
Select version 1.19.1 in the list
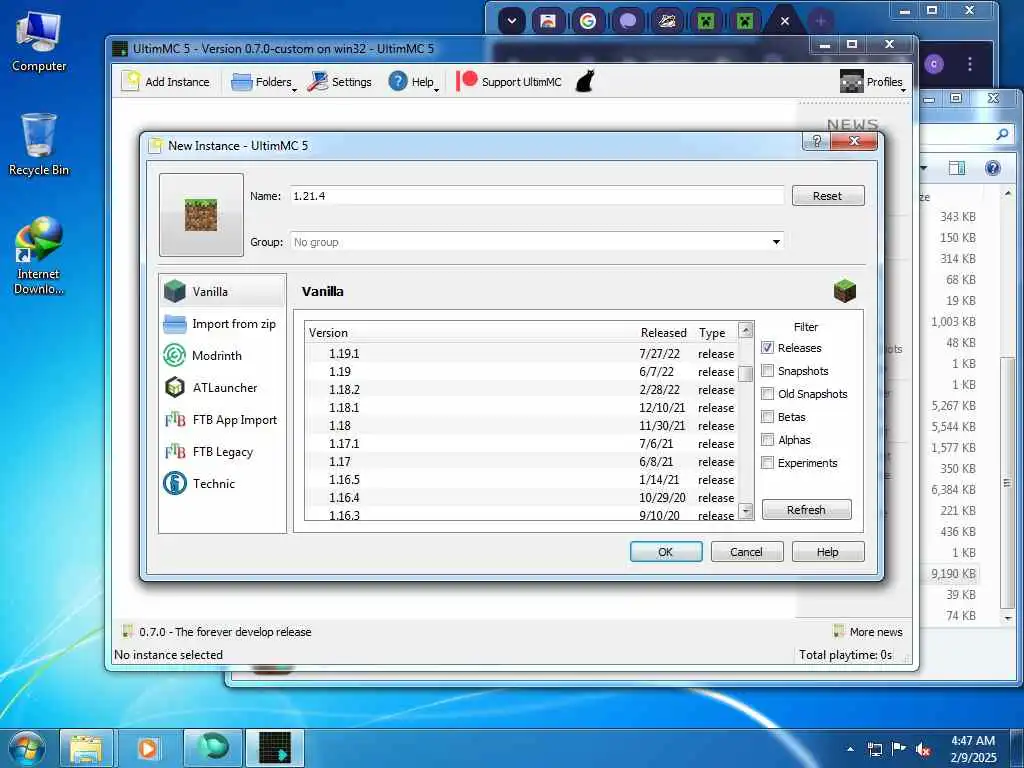(x=522, y=354)
